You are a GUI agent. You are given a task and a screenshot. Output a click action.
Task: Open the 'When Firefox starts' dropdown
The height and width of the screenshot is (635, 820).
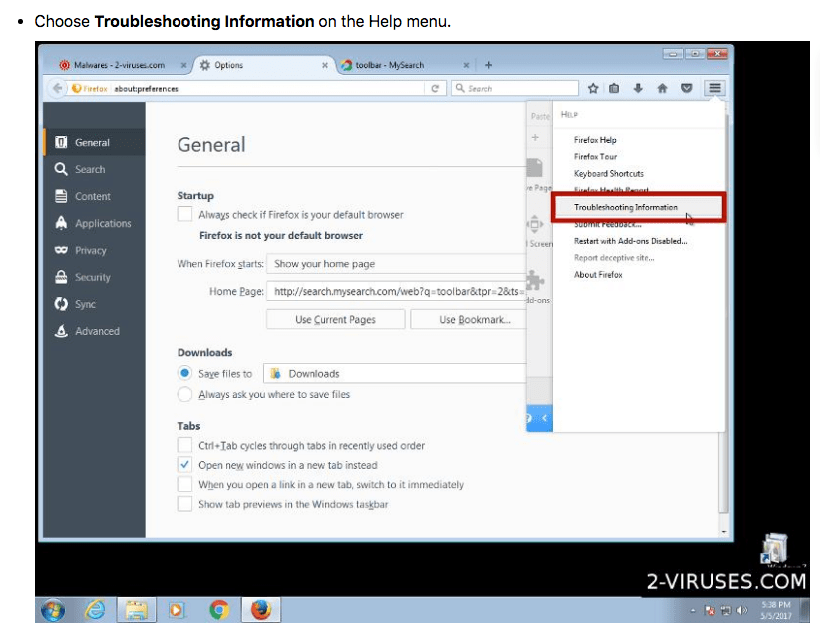[396, 264]
